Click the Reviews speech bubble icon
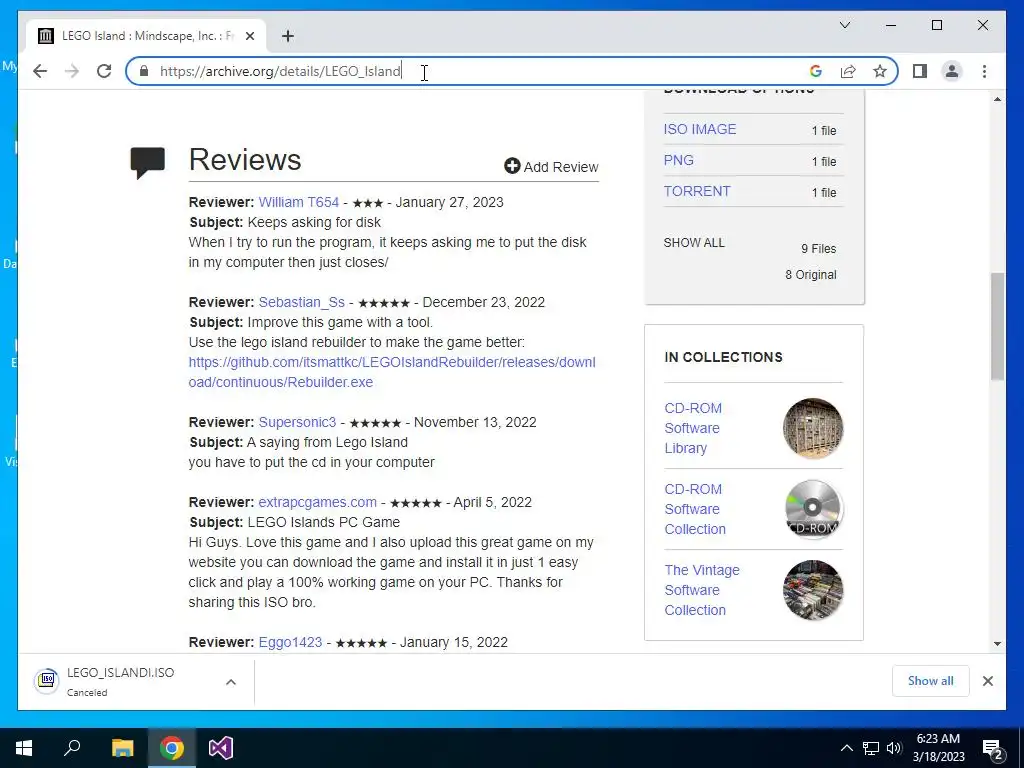 (x=148, y=163)
